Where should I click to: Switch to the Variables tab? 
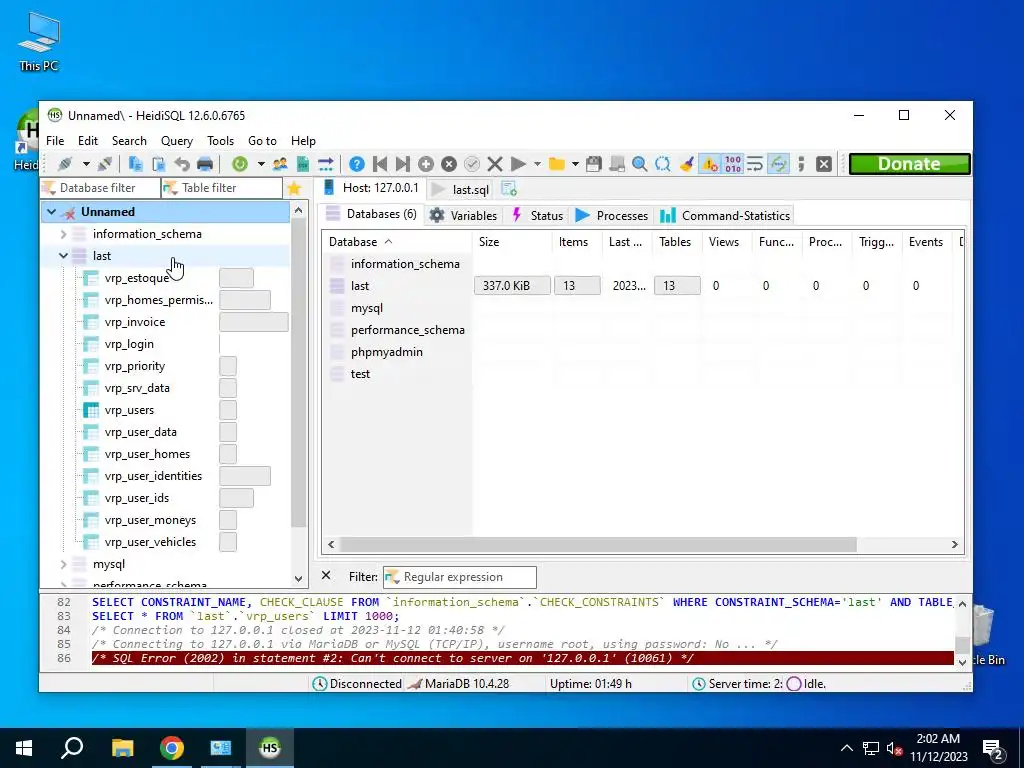pos(463,216)
